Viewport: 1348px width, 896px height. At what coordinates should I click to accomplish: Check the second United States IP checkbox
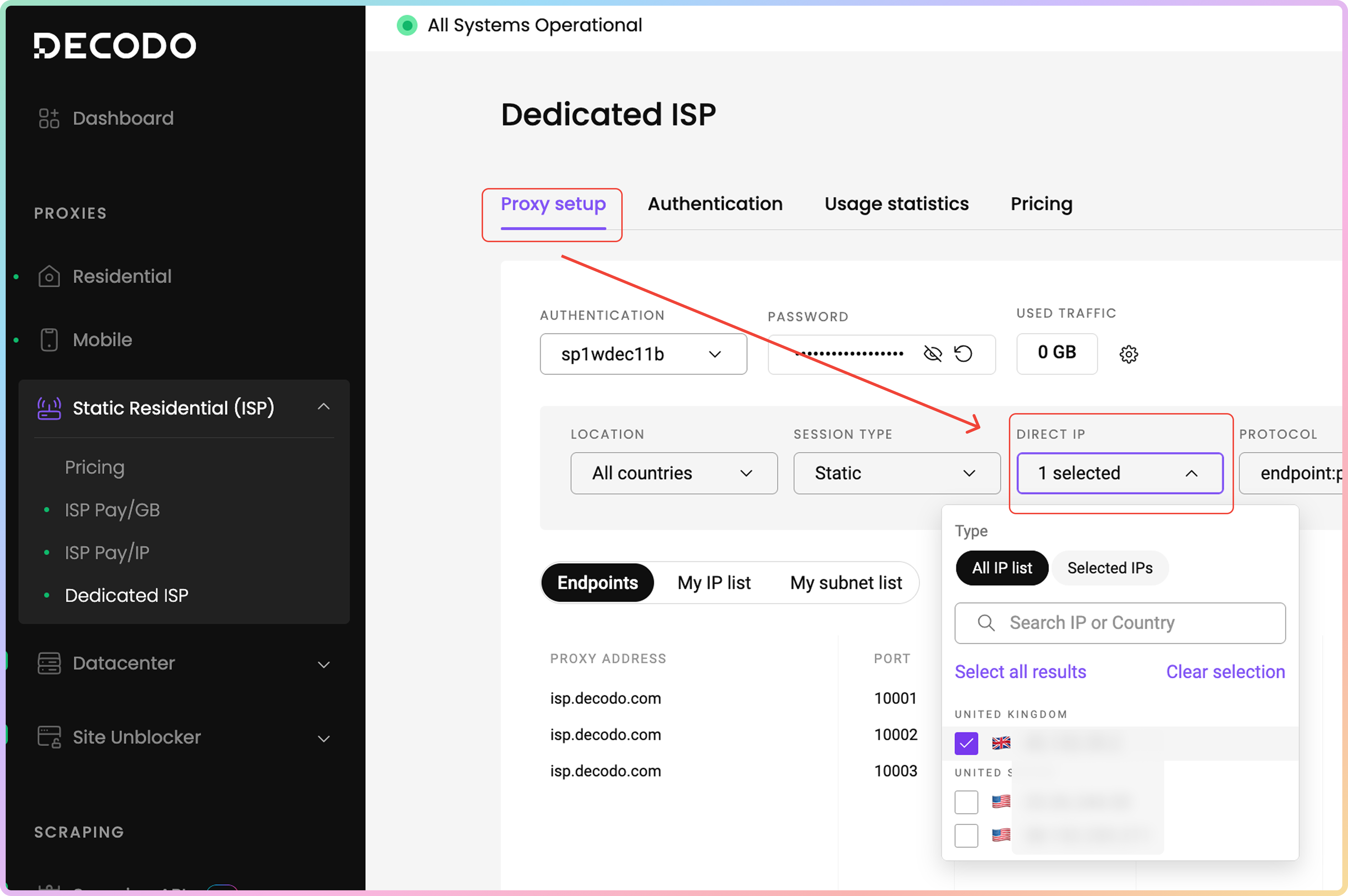pos(966,835)
